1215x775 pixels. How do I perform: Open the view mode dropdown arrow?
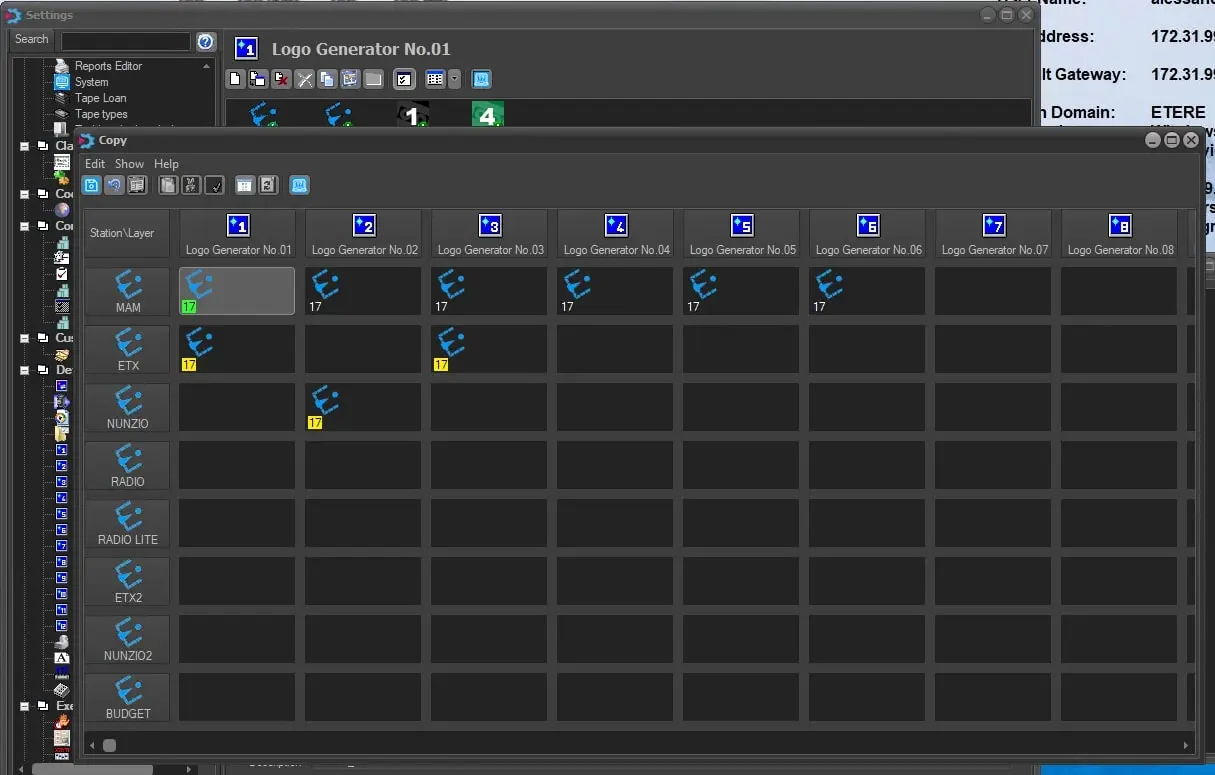pyautogui.click(x=455, y=79)
